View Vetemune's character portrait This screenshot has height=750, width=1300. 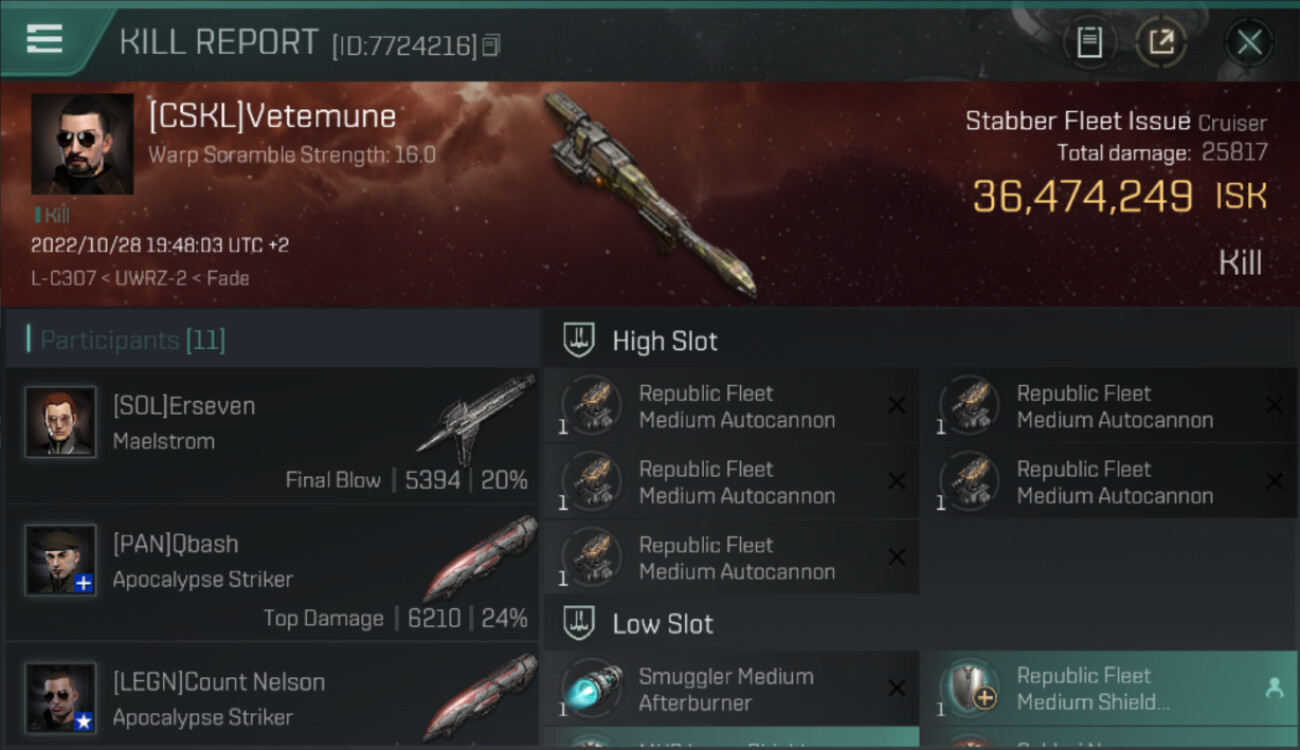pos(82,144)
